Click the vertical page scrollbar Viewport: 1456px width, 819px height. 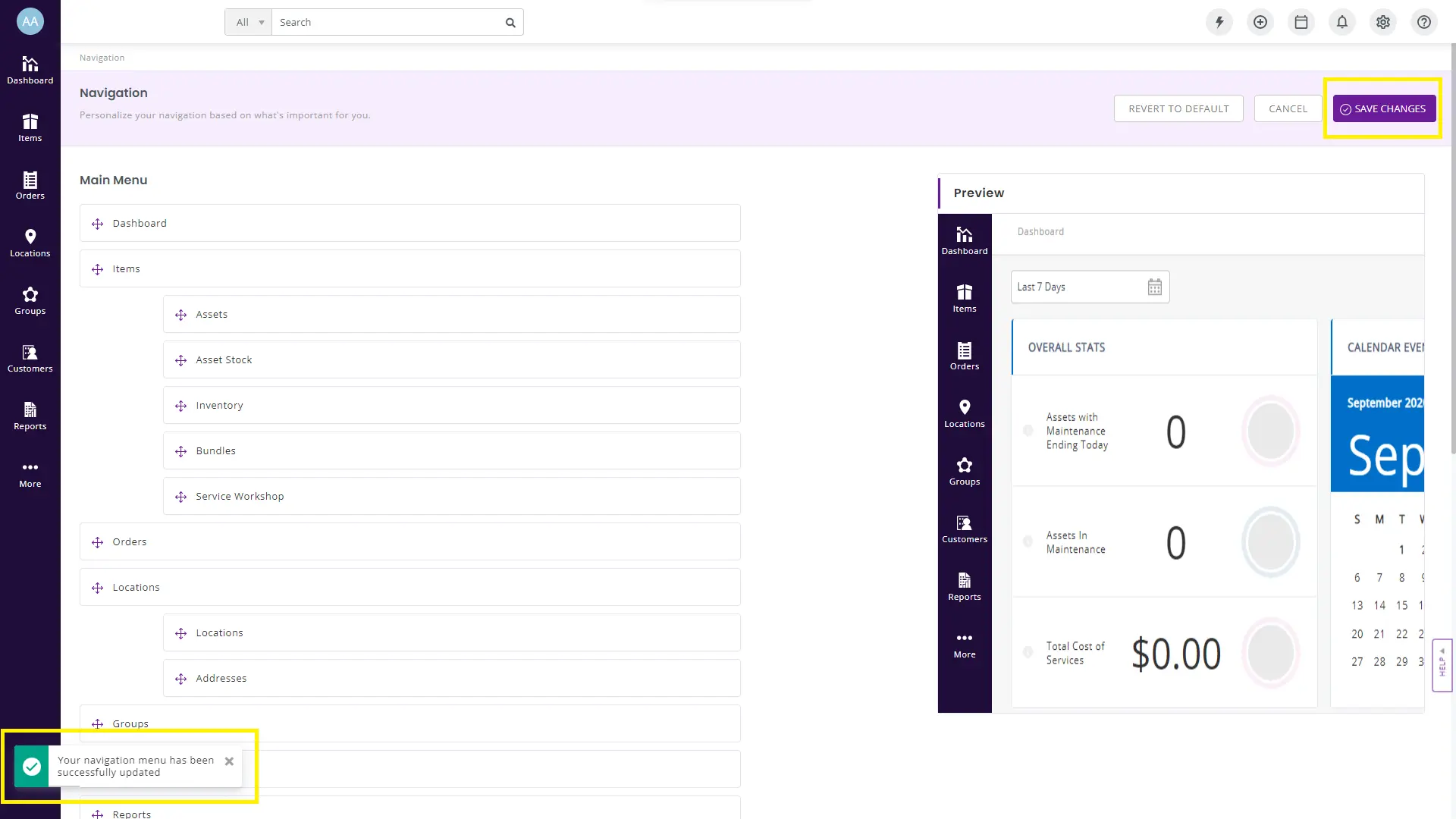(x=1452, y=250)
